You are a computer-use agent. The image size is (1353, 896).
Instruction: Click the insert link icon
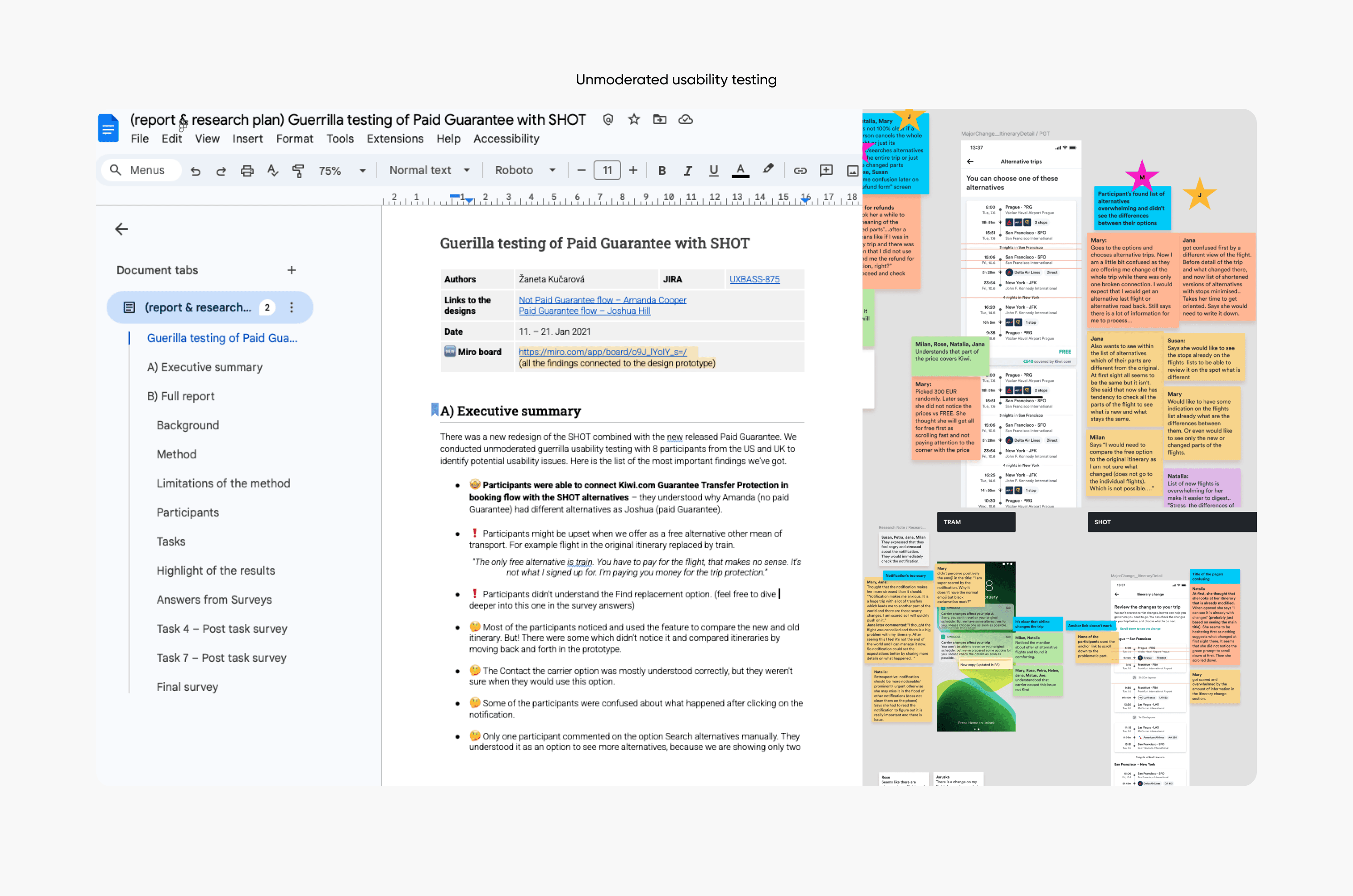pos(800,170)
